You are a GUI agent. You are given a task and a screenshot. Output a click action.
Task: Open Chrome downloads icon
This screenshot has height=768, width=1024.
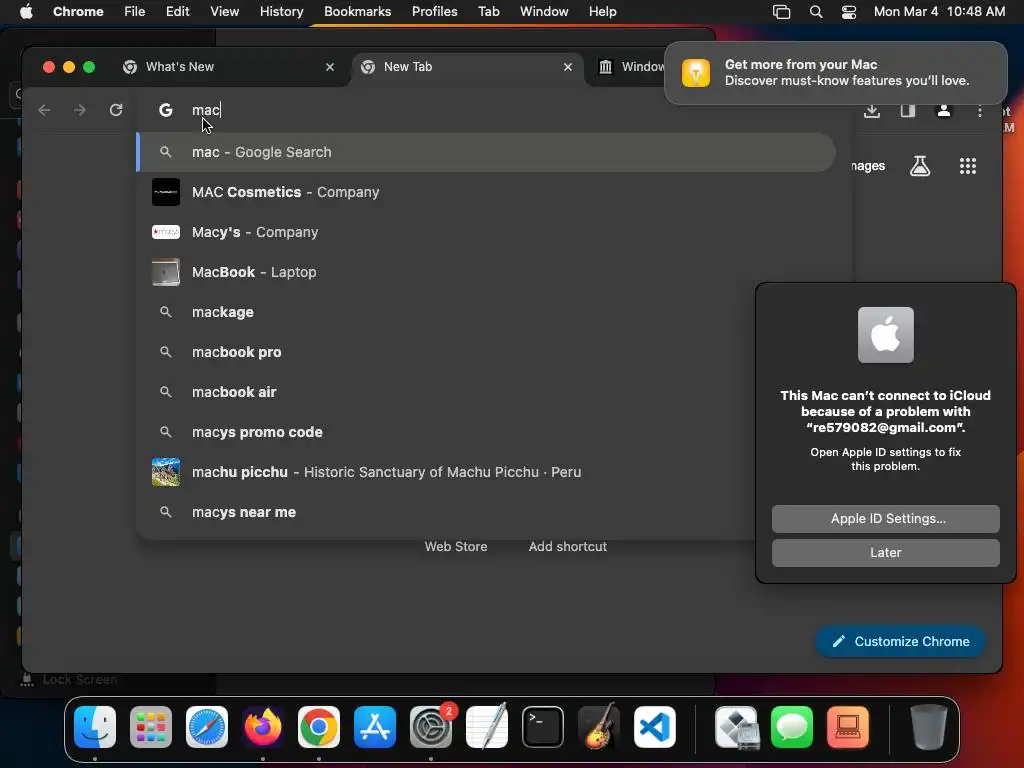pyautogui.click(x=872, y=111)
